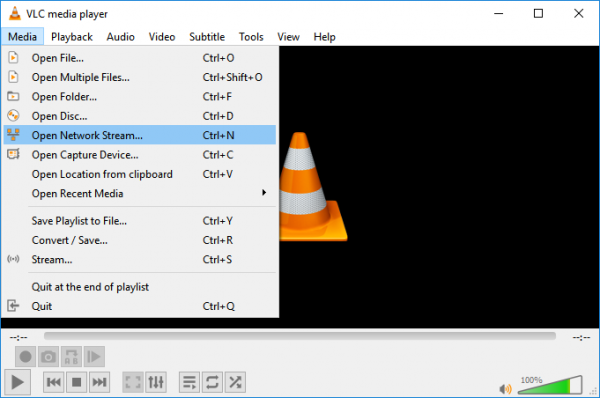Toggle A-B loop button
Viewport: 600px width, 398px height.
click(x=71, y=357)
